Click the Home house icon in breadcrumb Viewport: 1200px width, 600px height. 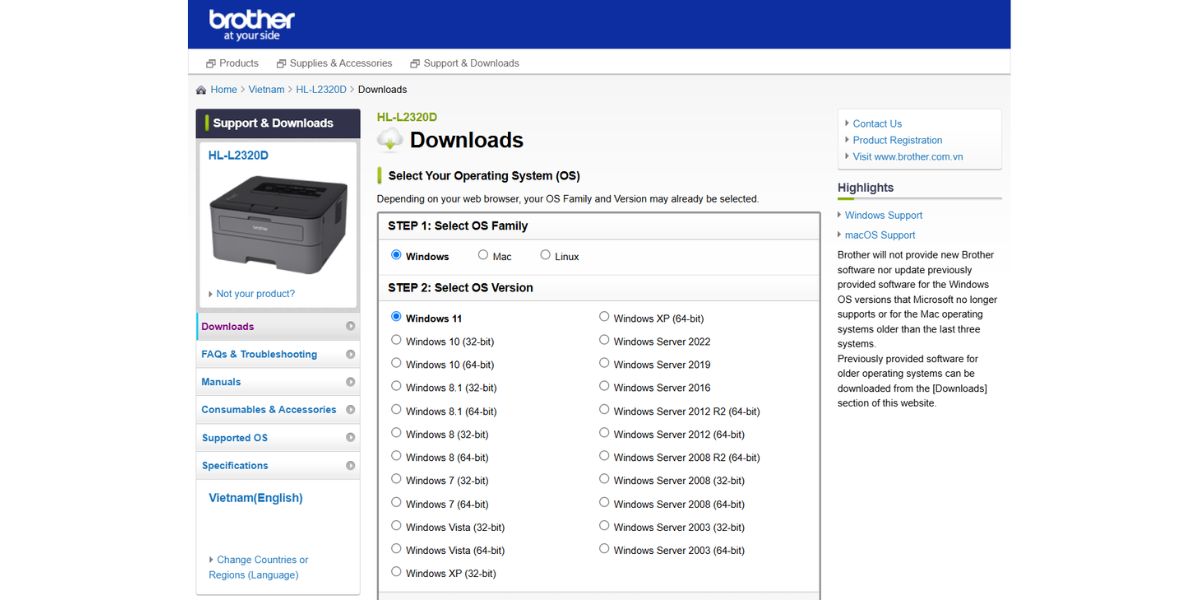tap(201, 90)
